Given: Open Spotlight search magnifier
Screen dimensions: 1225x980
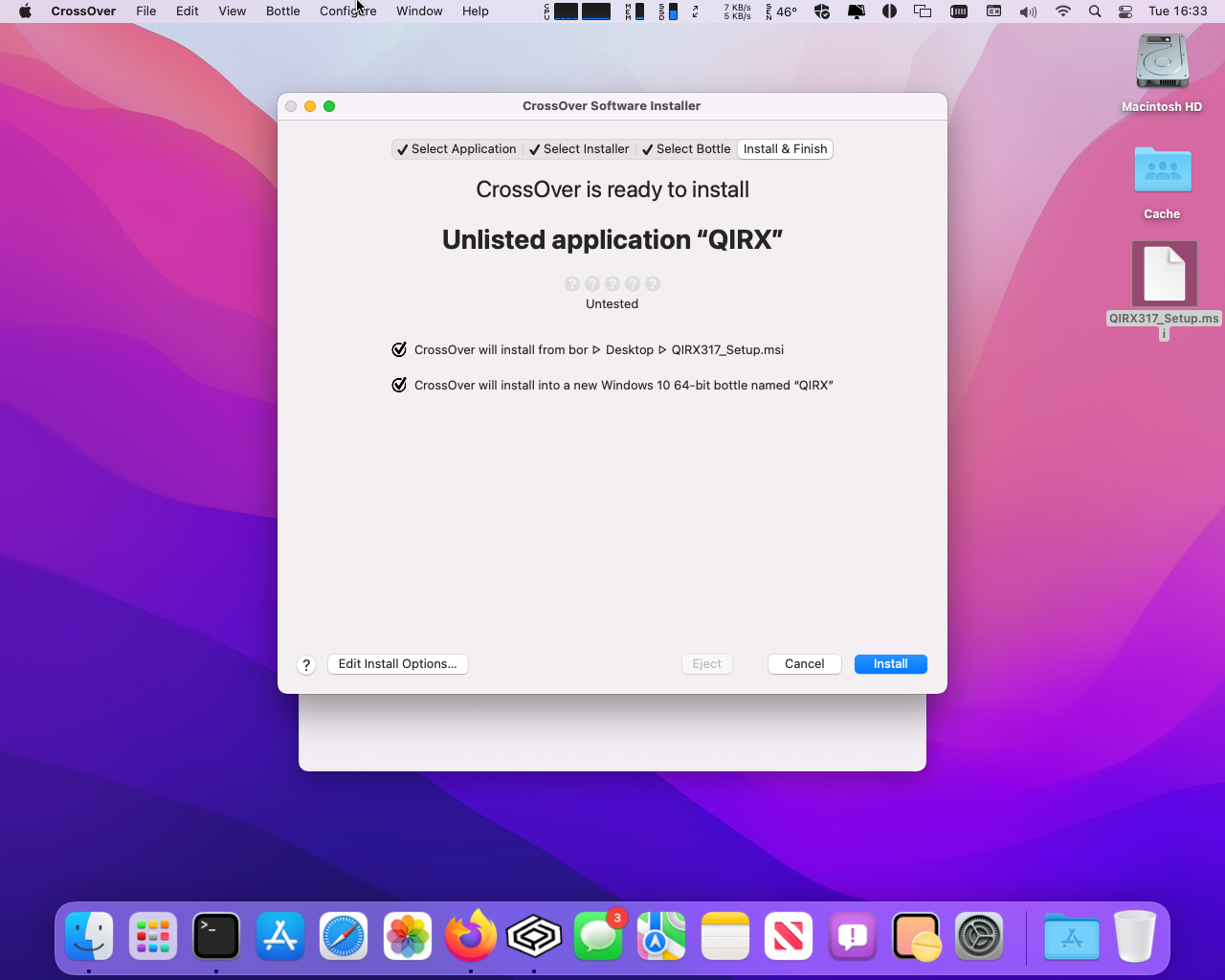Looking at the screenshot, I should click(1095, 11).
